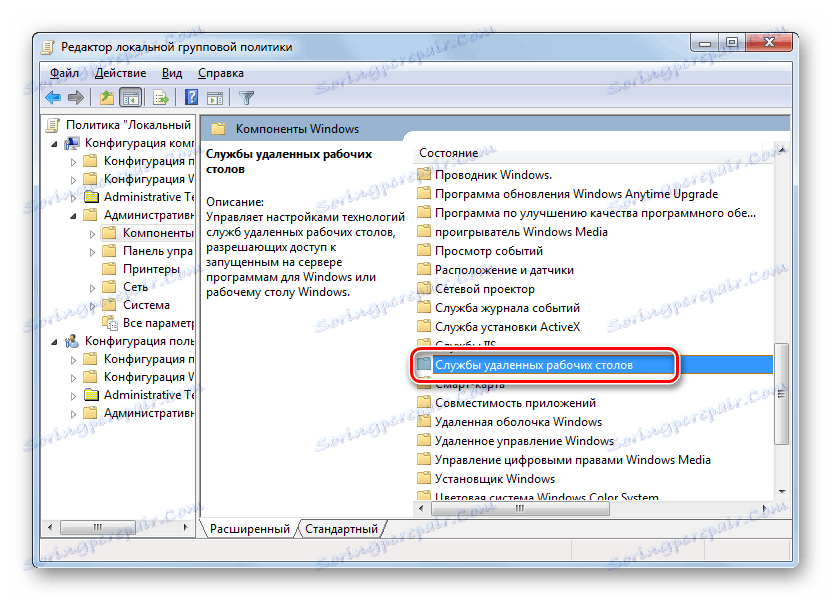This screenshot has height=601, width=832.
Task: Click the list's scroll down arrow
Action: (x=782, y=492)
